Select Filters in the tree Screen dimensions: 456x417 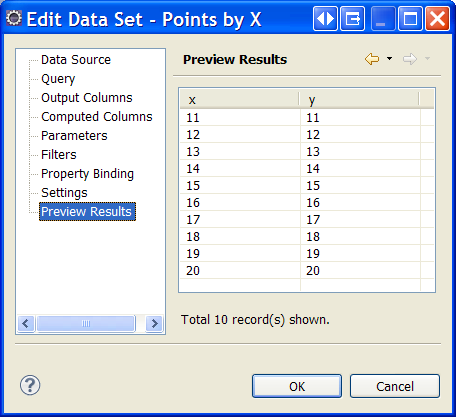59,155
